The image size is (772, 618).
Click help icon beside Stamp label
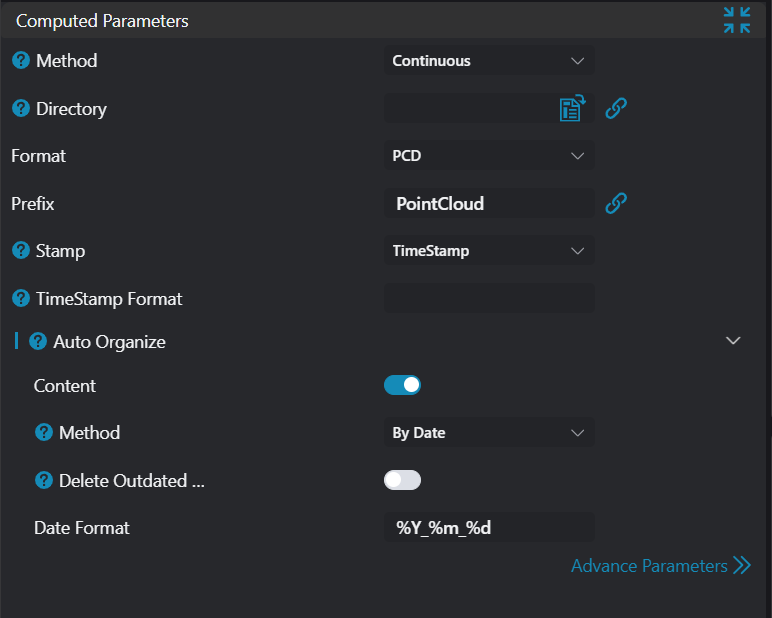[x=21, y=251]
